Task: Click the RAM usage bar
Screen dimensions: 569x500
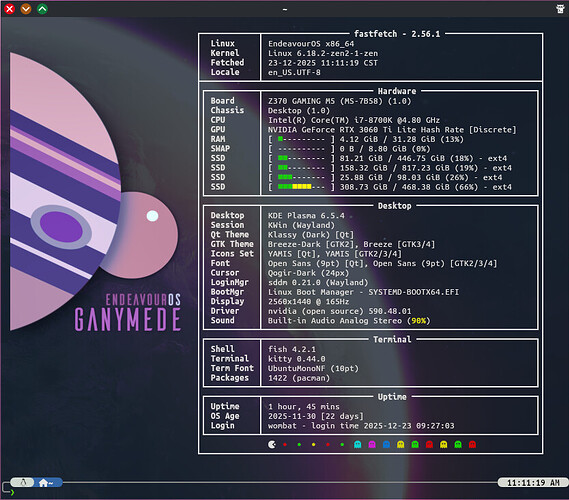Action: (x=301, y=139)
